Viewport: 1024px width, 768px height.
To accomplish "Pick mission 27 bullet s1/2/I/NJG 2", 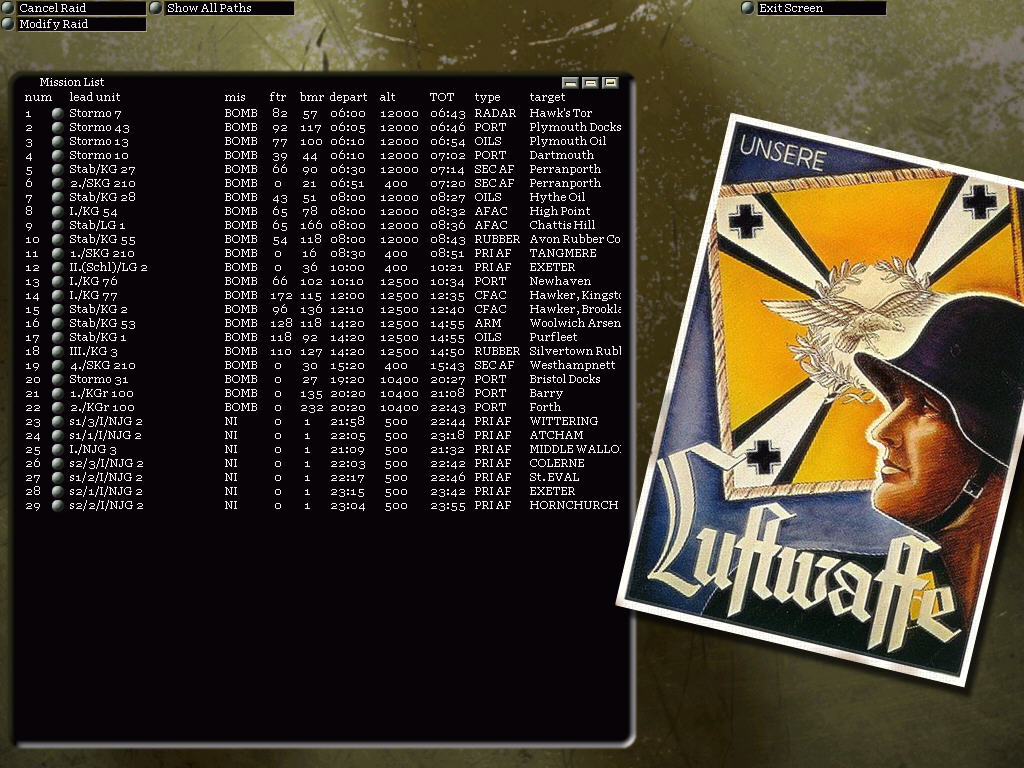I will click(x=57, y=477).
